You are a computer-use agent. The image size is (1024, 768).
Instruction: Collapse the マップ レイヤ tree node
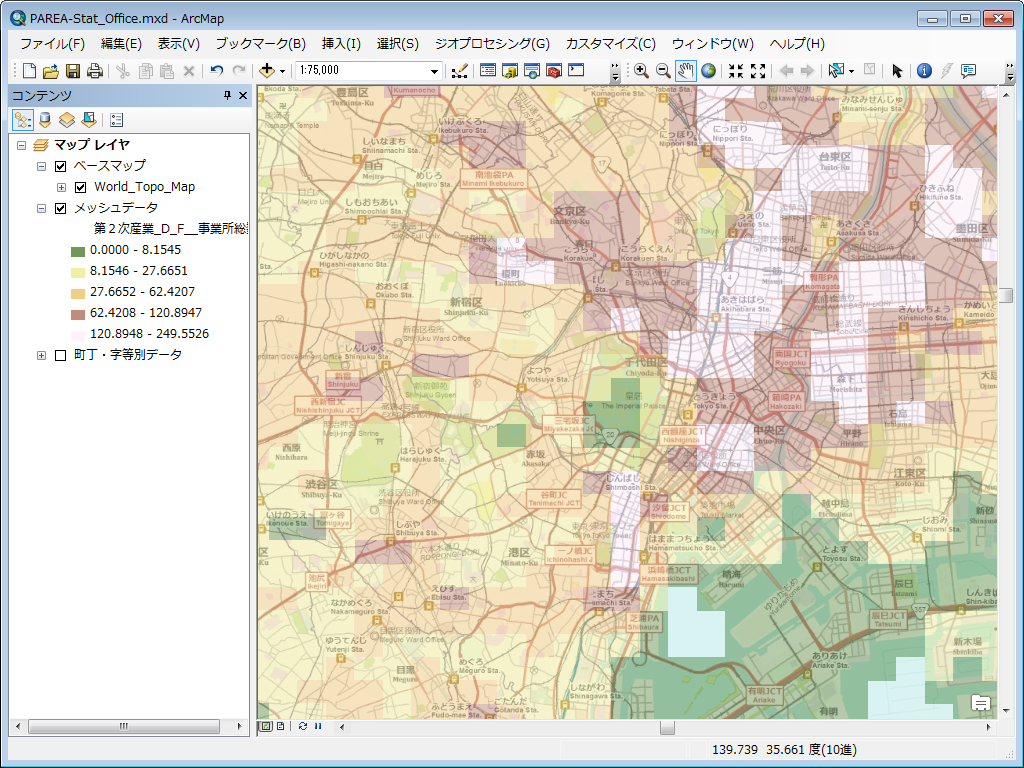(22, 145)
